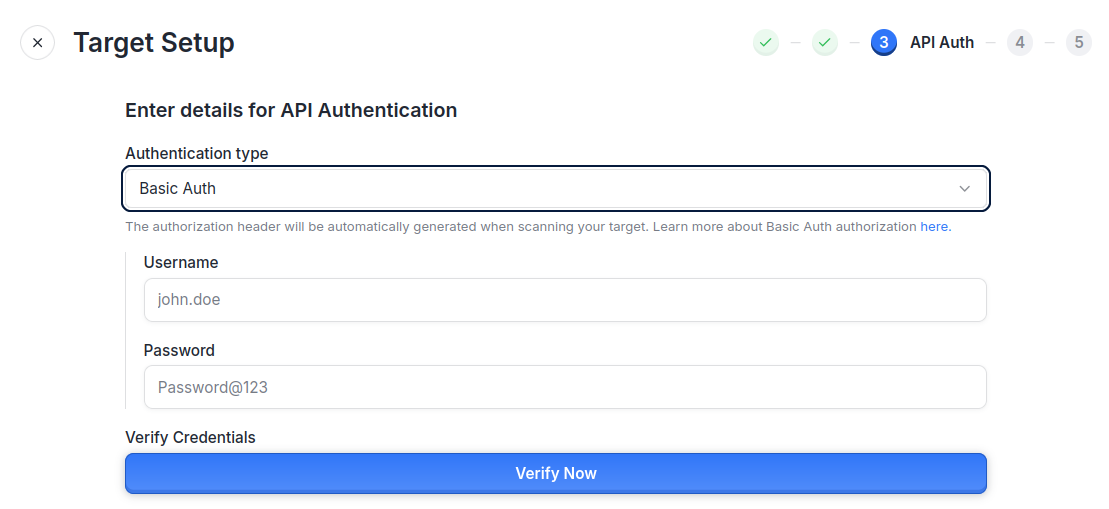The image size is (1109, 509).
Task: Focus the Password input field
Action: tap(565, 387)
